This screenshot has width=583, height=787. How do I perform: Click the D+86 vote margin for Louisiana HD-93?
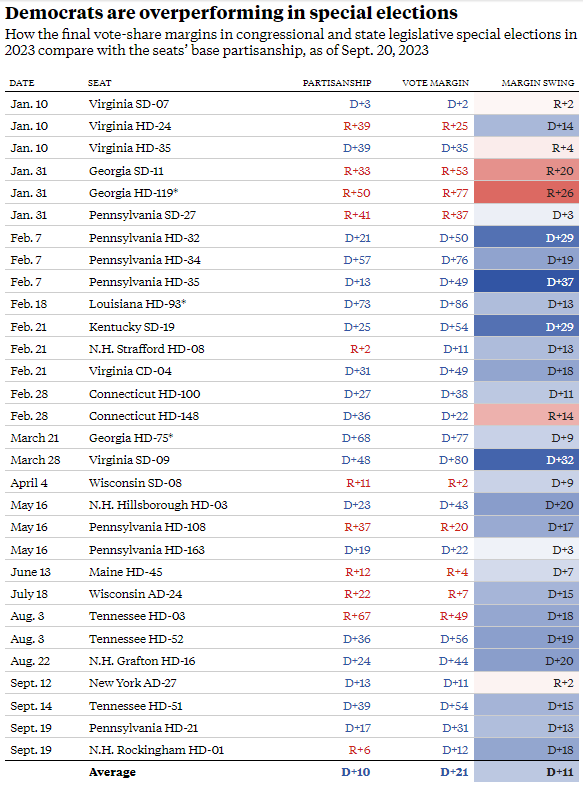coord(454,304)
